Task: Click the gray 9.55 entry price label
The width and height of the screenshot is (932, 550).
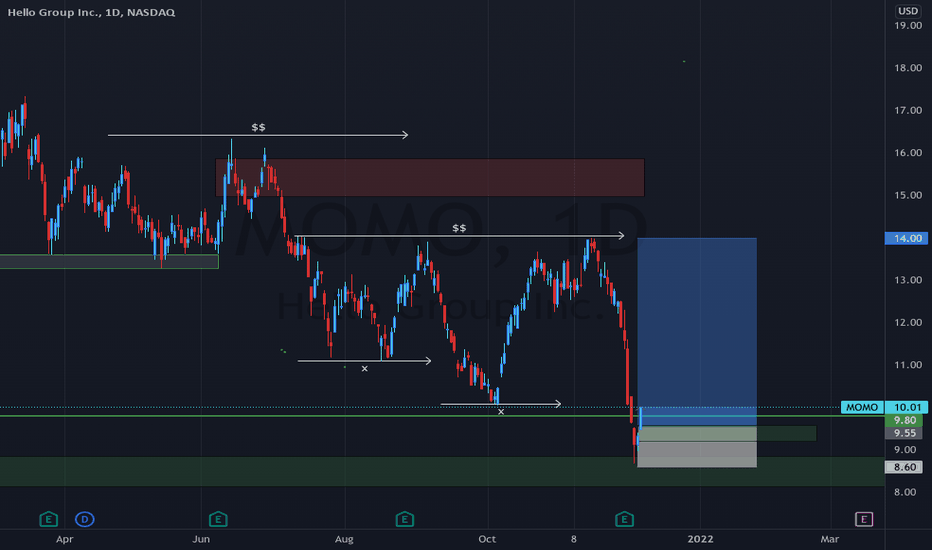Action: tap(904, 433)
